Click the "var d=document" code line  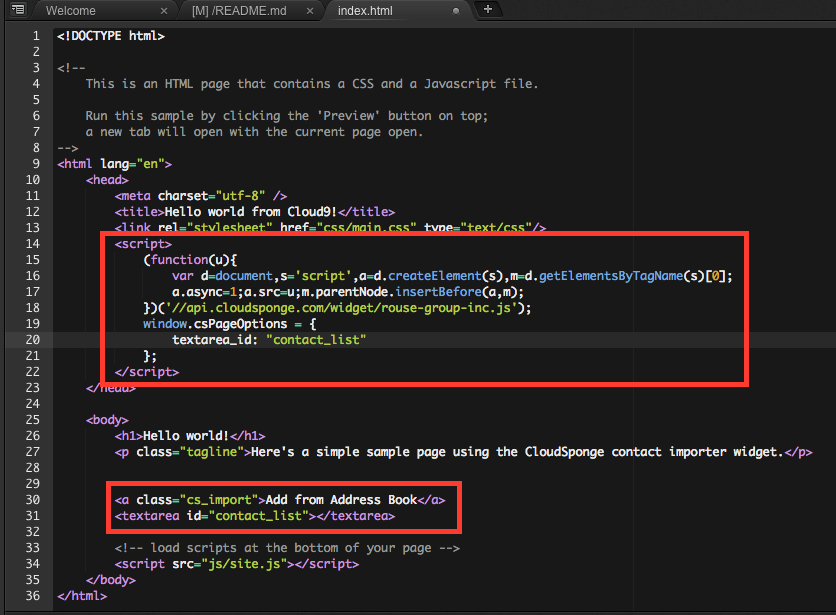coord(452,276)
